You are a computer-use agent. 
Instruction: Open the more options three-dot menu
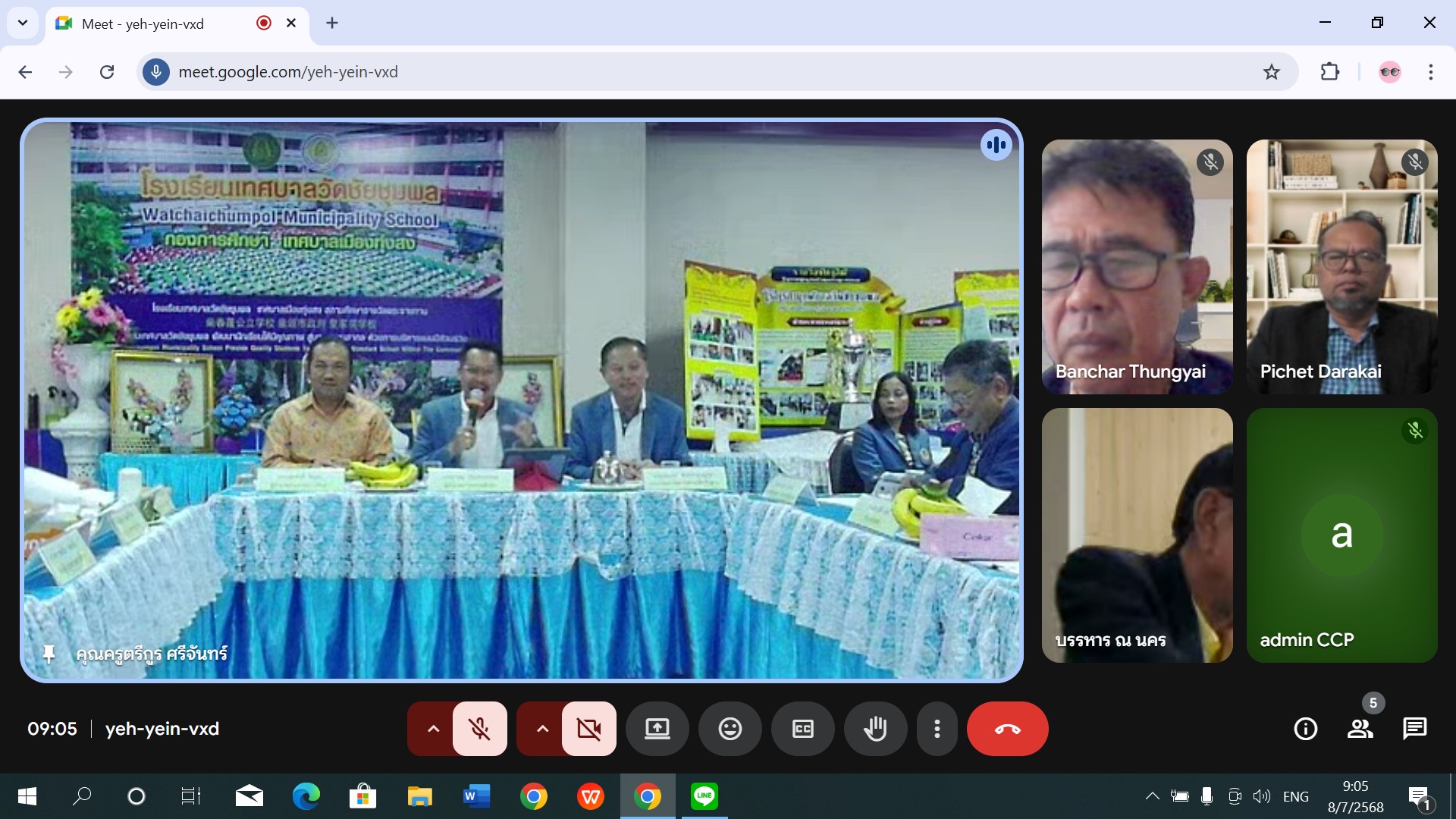point(937,729)
